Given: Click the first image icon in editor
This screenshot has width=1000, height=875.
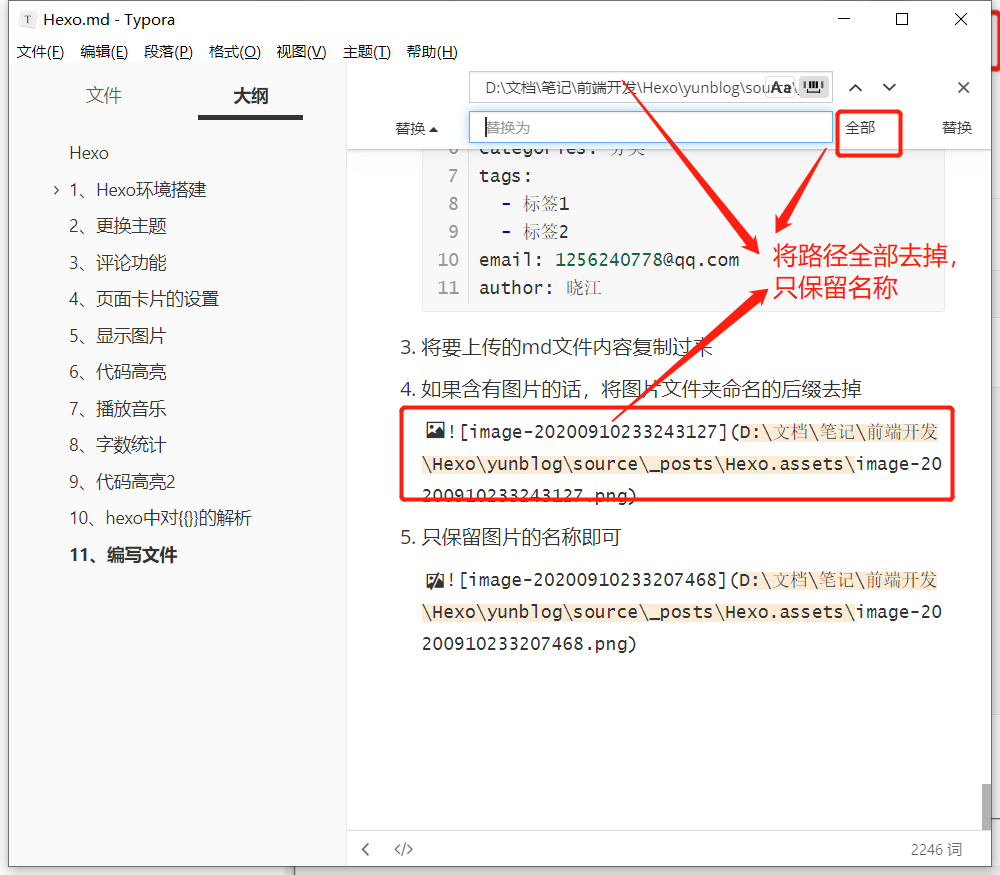Looking at the screenshot, I should [435, 431].
